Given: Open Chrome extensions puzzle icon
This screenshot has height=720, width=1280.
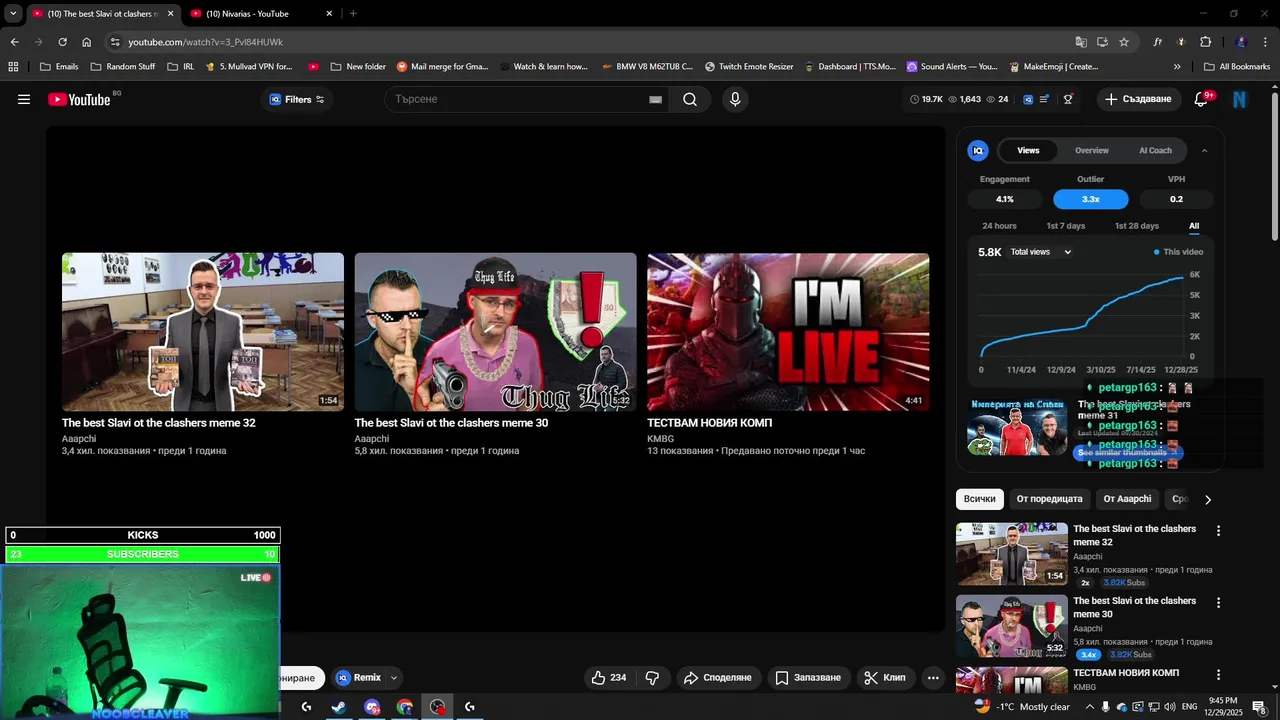Looking at the screenshot, I should tap(1205, 42).
